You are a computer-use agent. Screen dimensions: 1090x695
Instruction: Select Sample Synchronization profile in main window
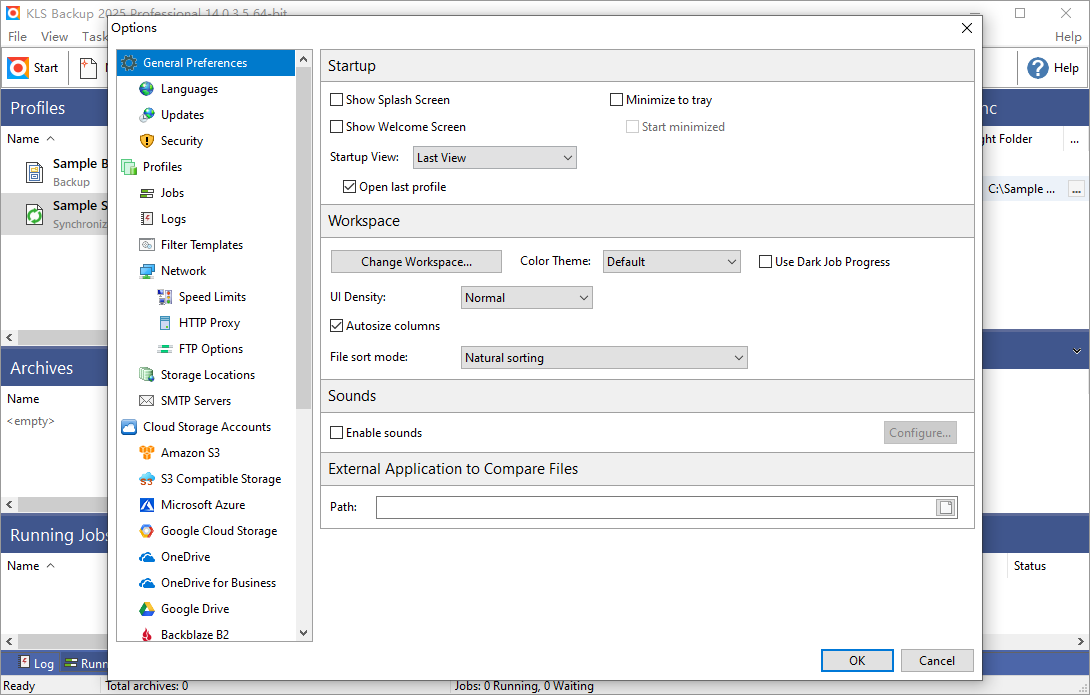[x=56, y=214]
